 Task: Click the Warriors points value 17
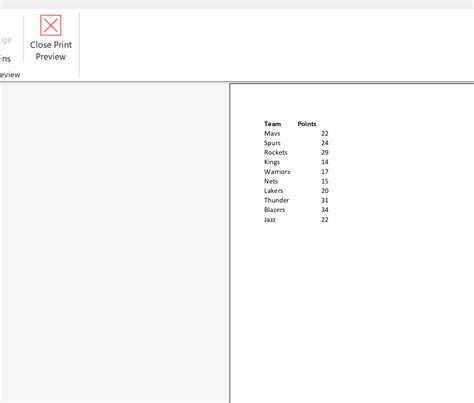[x=325, y=172]
